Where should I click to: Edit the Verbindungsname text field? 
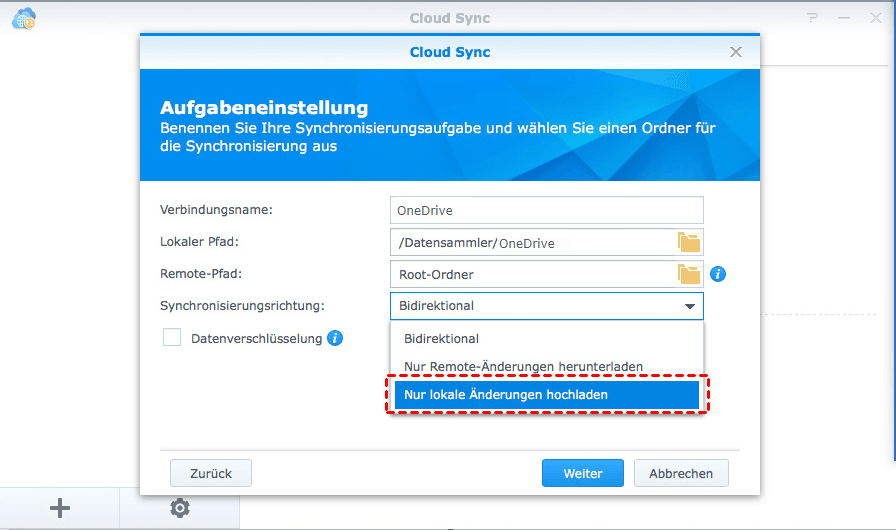click(x=546, y=210)
